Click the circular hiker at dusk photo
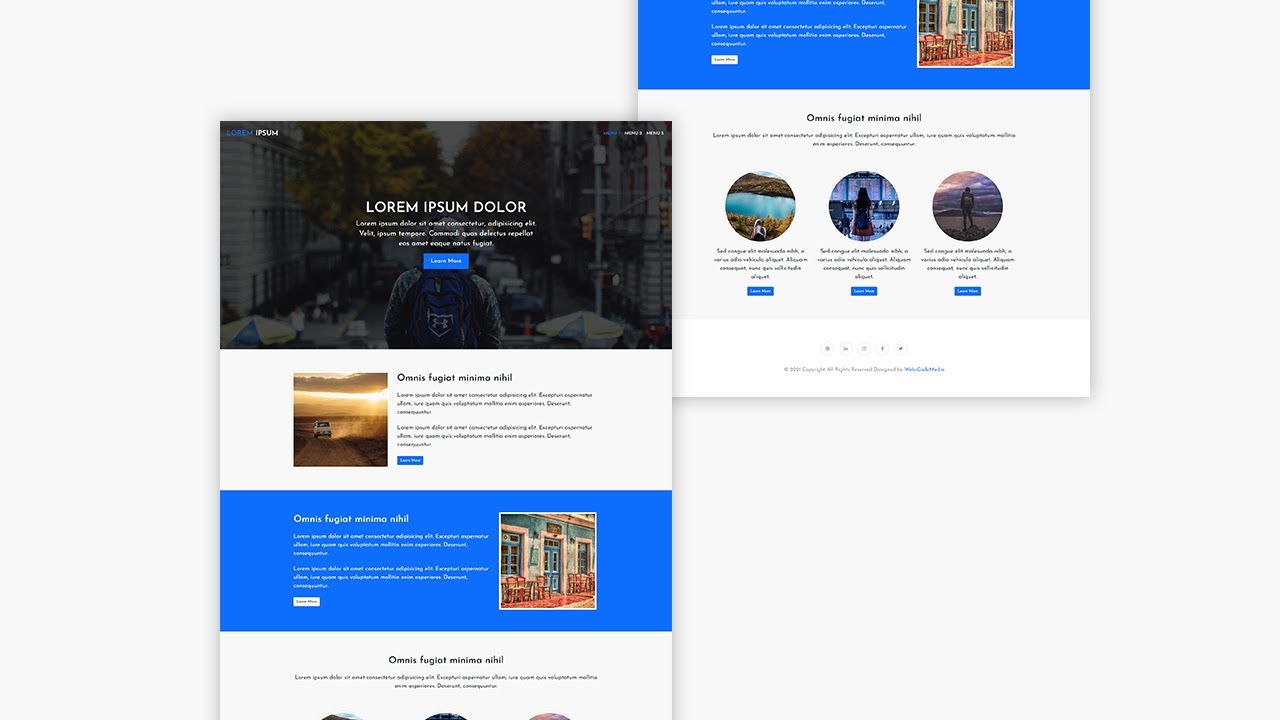This screenshot has height=720, width=1280. click(x=967, y=206)
